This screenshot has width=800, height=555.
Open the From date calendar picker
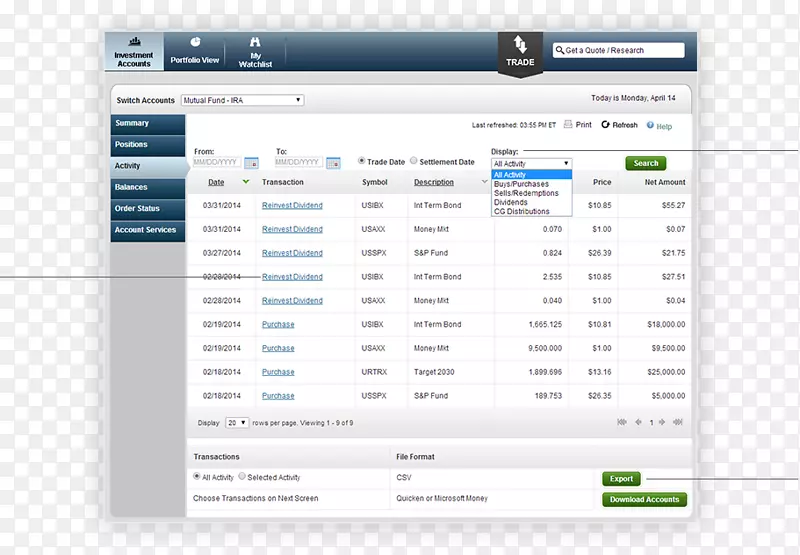pyautogui.click(x=251, y=162)
